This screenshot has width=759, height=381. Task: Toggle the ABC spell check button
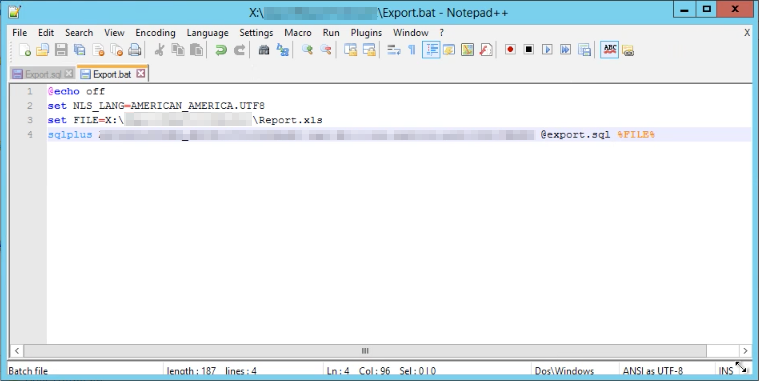click(609, 50)
